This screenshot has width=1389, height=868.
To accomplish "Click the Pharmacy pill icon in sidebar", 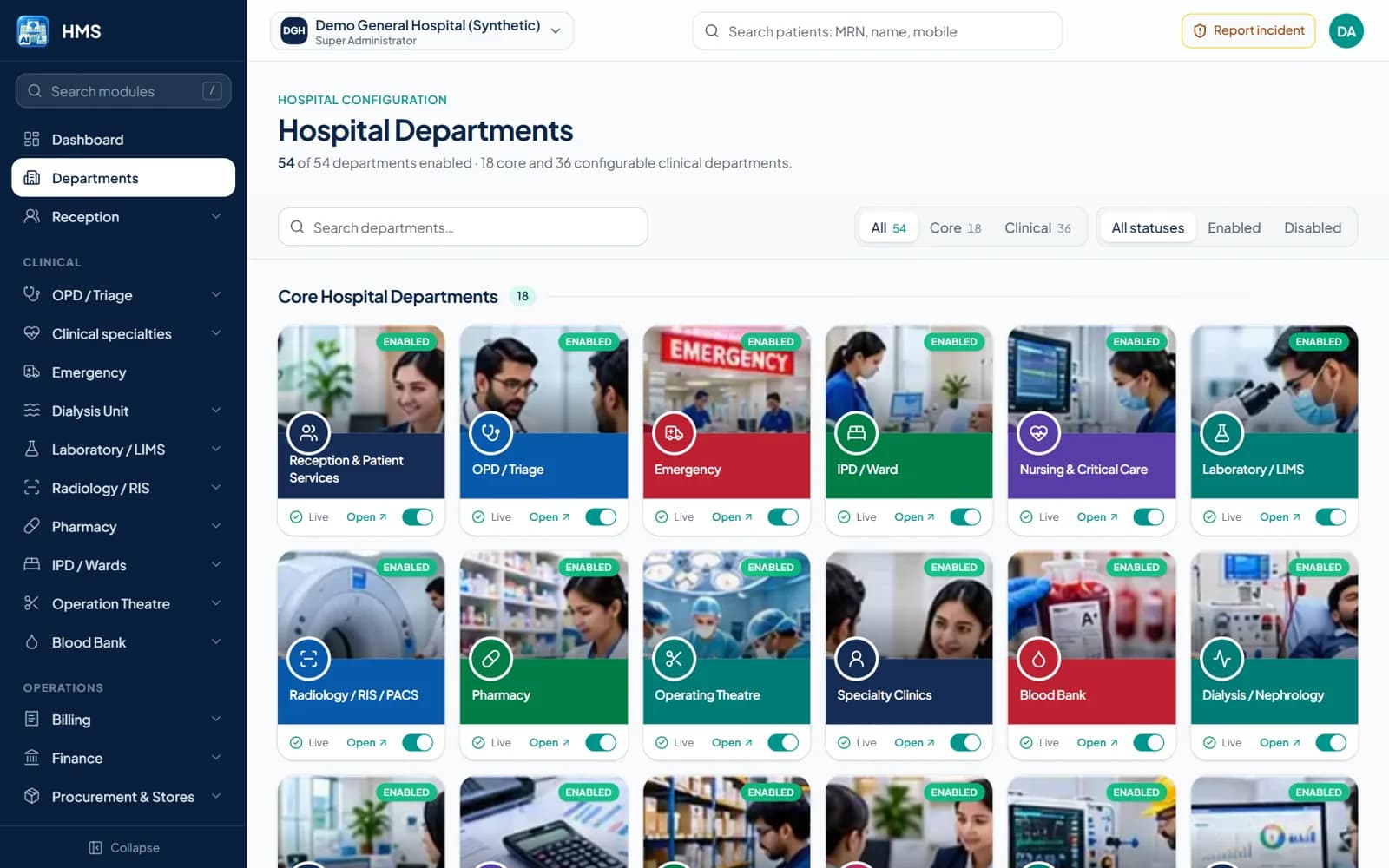I will click(32, 526).
